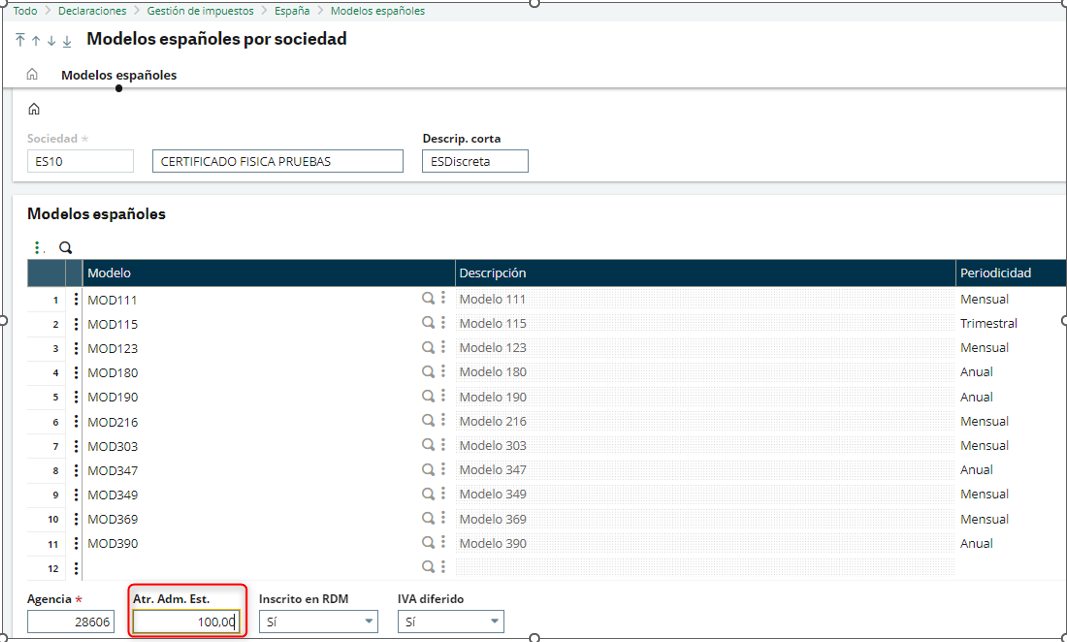Open row menu for MOD180 line
Viewport: 1067px width, 642px height.
pos(76,372)
